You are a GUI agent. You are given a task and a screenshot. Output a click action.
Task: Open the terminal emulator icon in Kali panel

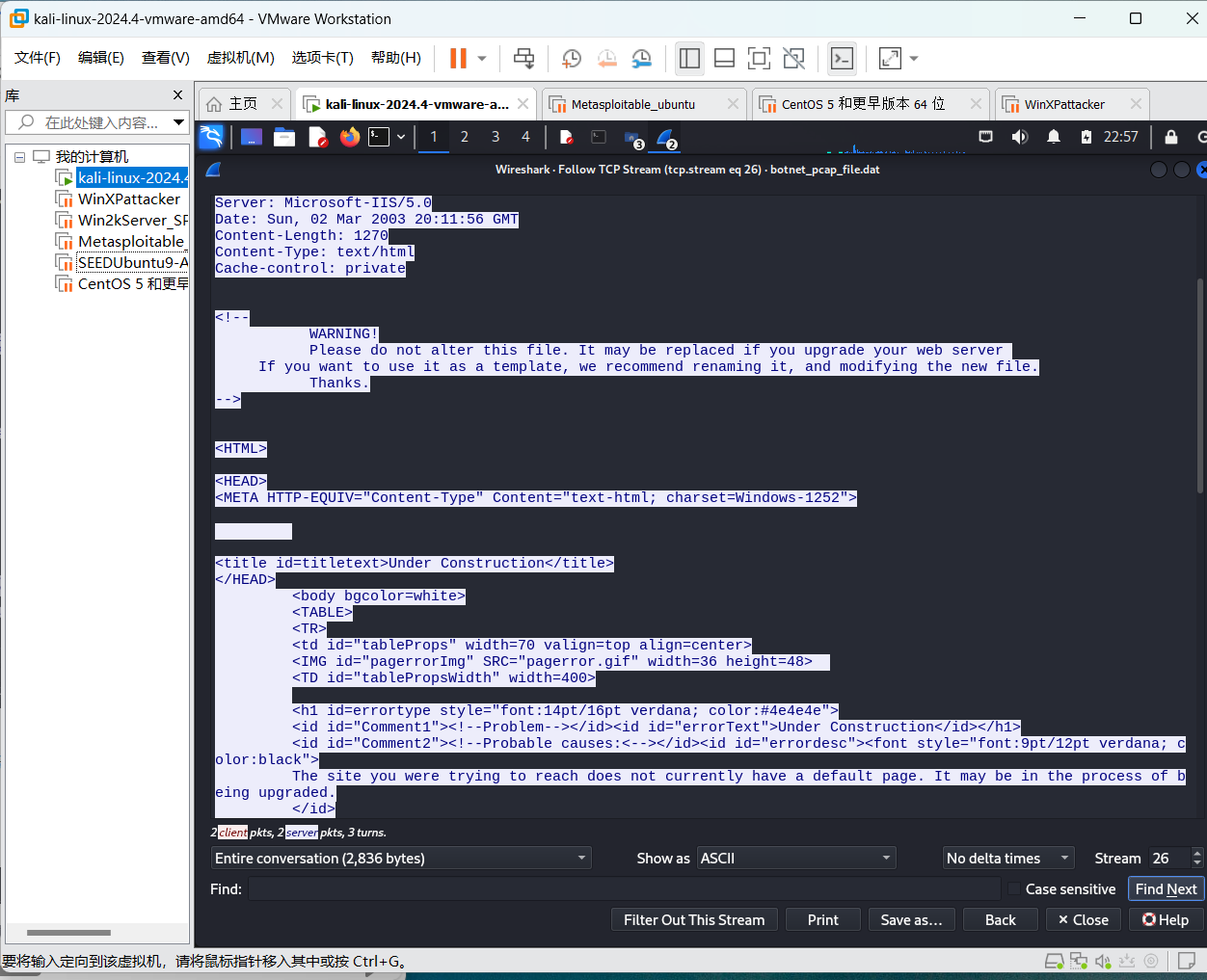point(380,137)
